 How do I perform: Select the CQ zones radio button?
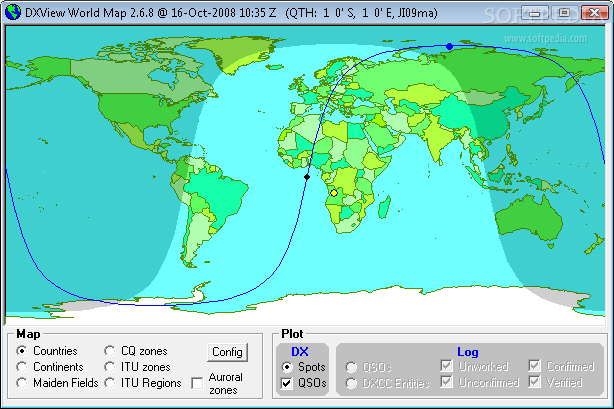tap(110, 351)
